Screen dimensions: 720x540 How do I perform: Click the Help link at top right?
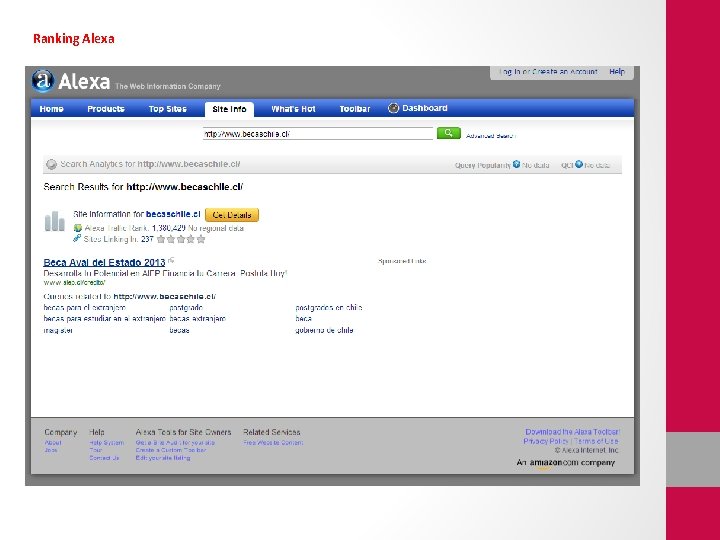point(617,72)
